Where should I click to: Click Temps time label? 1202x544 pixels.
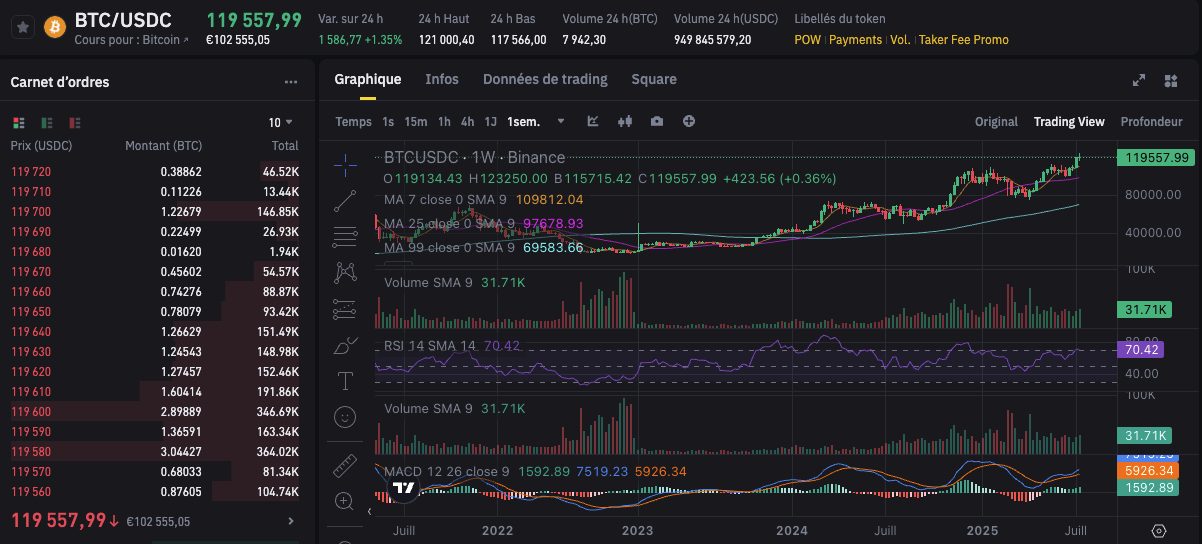point(353,122)
